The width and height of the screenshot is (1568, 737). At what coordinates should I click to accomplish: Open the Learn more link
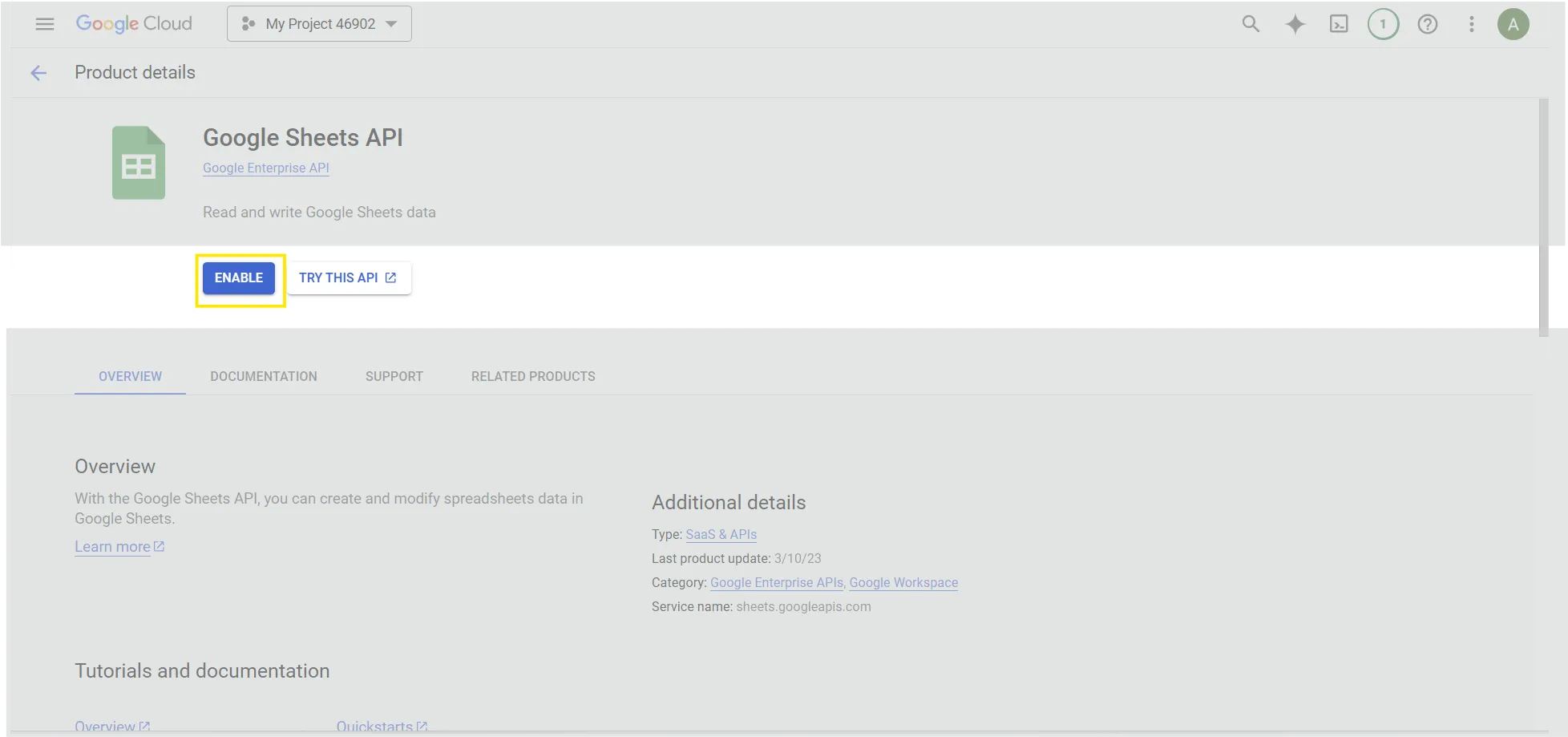pyautogui.click(x=119, y=547)
